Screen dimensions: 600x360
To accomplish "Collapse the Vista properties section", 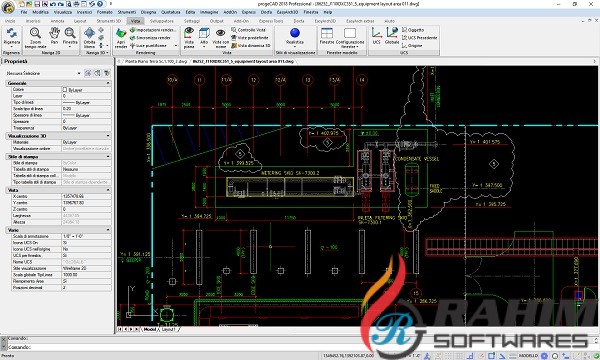I will [108, 190].
